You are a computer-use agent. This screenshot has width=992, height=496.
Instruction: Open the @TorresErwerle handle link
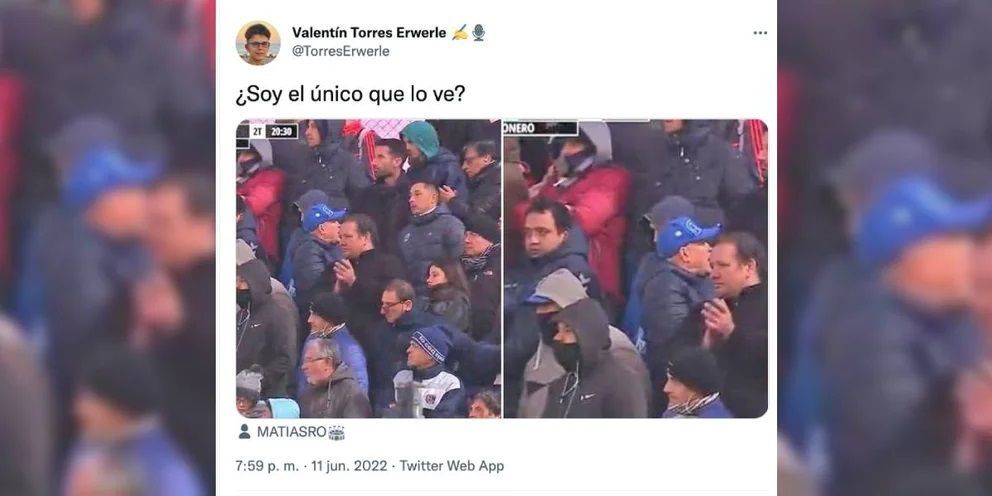point(340,51)
